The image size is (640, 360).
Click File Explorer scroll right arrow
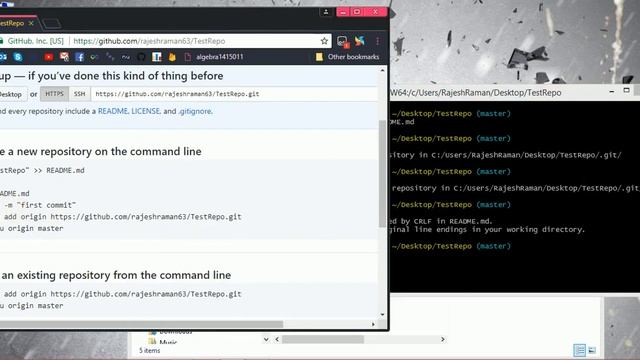(443, 339)
